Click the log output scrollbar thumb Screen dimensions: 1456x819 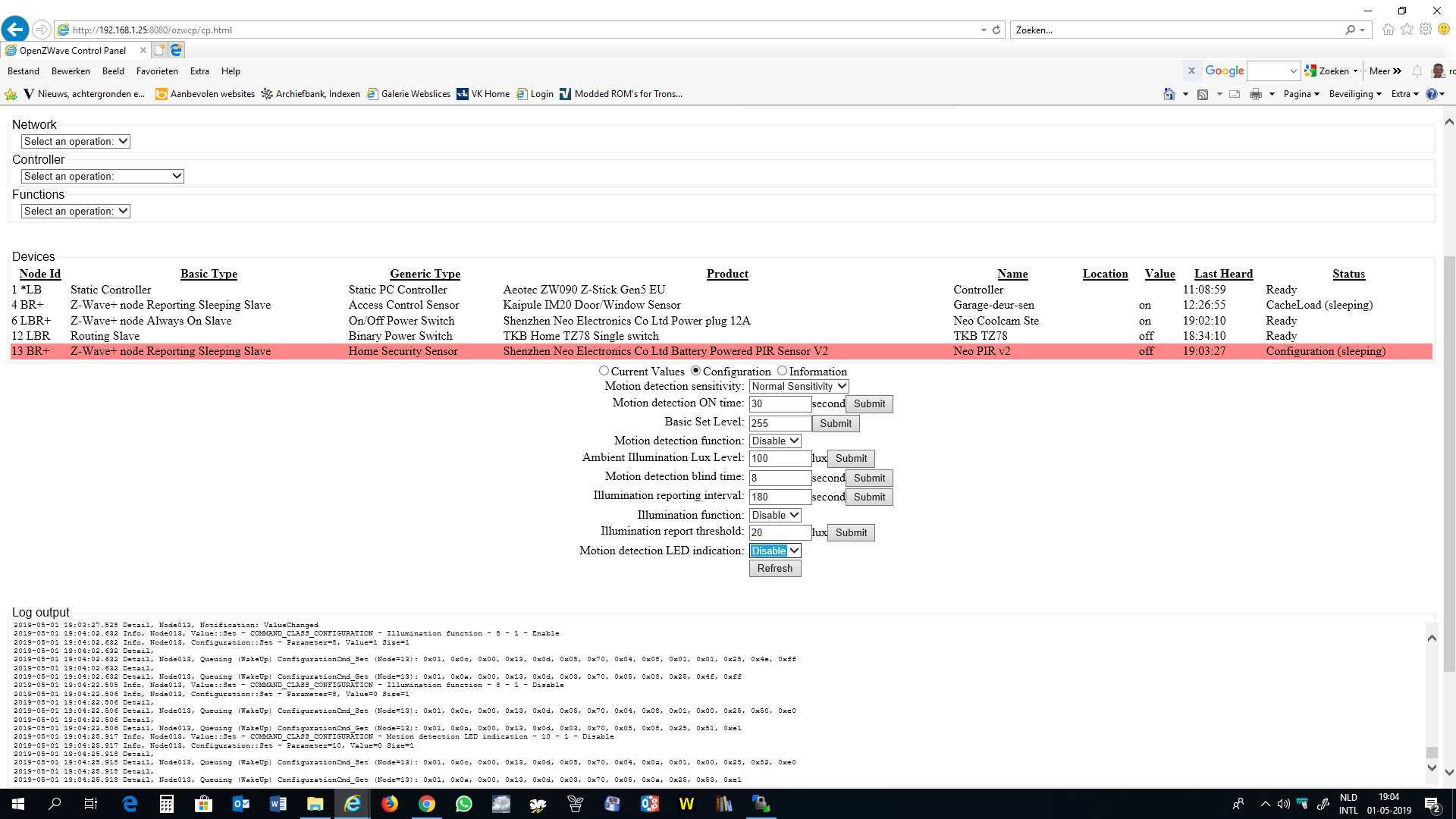coord(1432,752)
